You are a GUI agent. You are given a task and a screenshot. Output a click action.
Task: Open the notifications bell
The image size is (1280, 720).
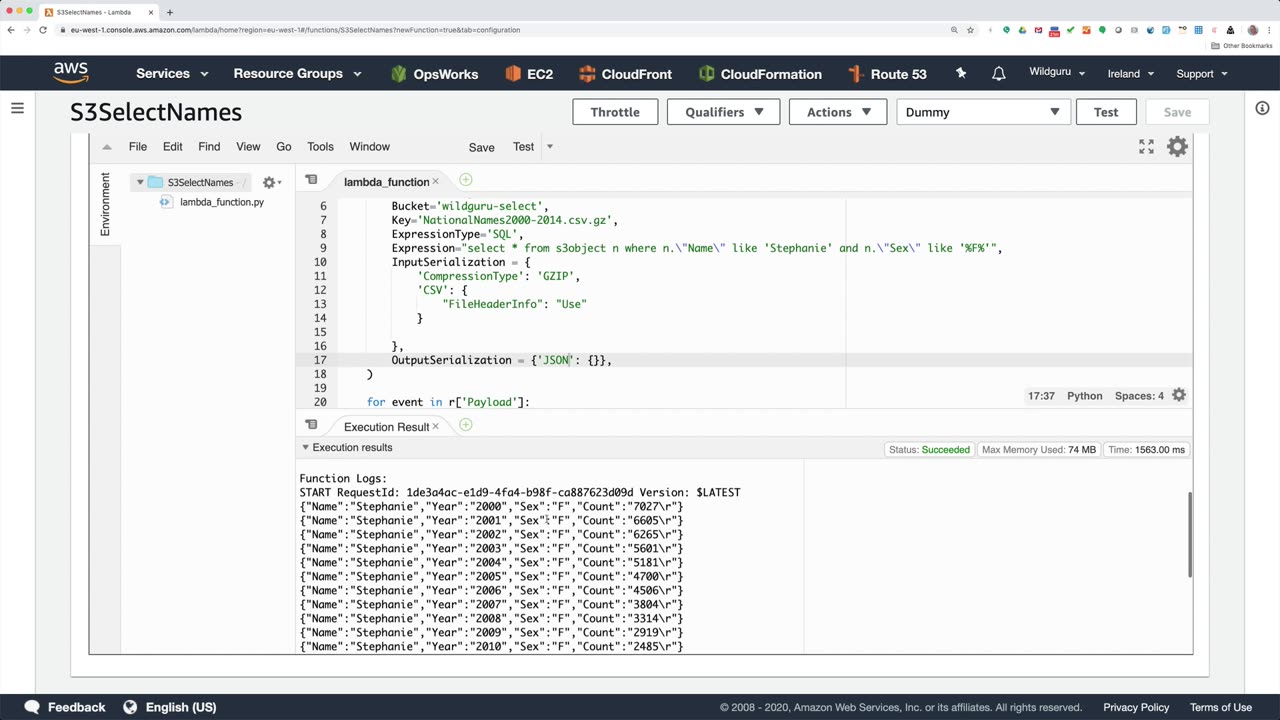(998, 74)
